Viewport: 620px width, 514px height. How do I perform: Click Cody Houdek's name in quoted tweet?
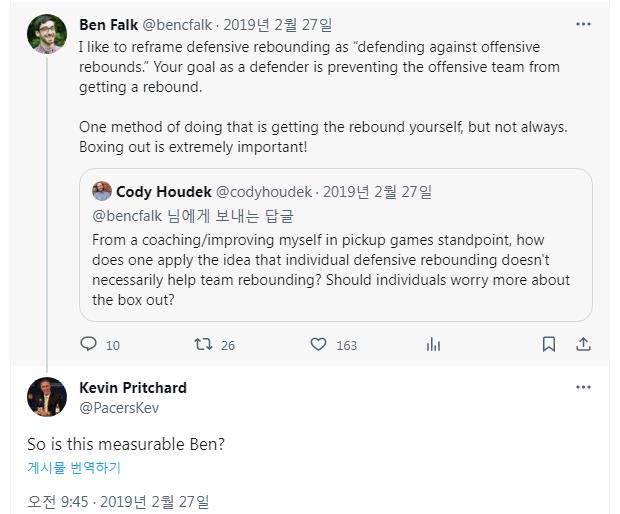click(x=163, y=191)
